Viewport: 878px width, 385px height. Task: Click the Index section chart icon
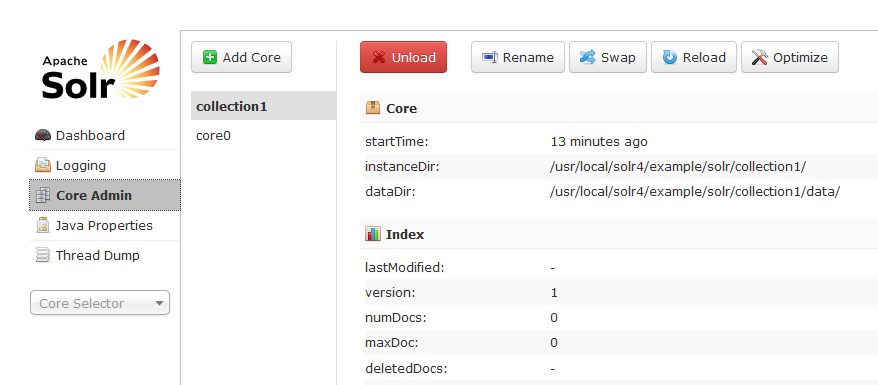coord(373,234)
